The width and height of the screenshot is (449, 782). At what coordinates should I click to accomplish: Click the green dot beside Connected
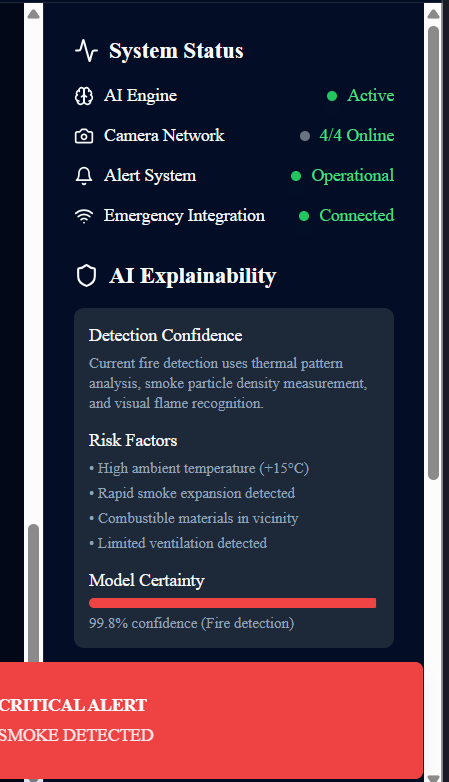point(304,215)
